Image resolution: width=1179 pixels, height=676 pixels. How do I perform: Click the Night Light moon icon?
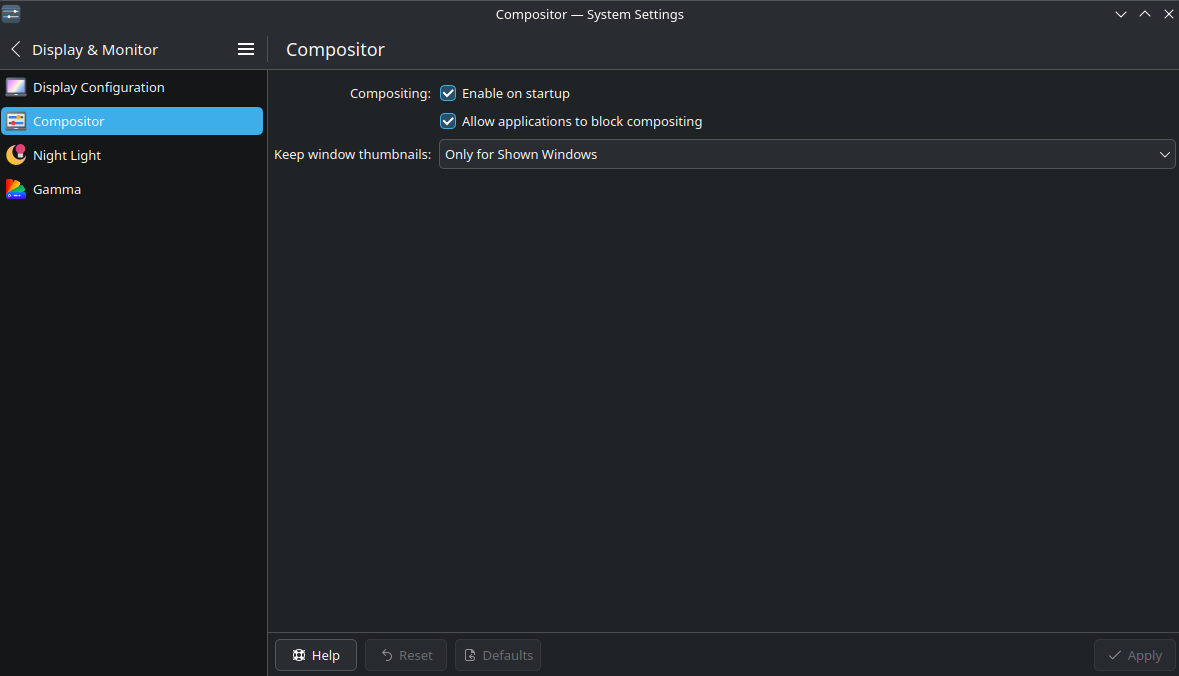click(16, 155)
